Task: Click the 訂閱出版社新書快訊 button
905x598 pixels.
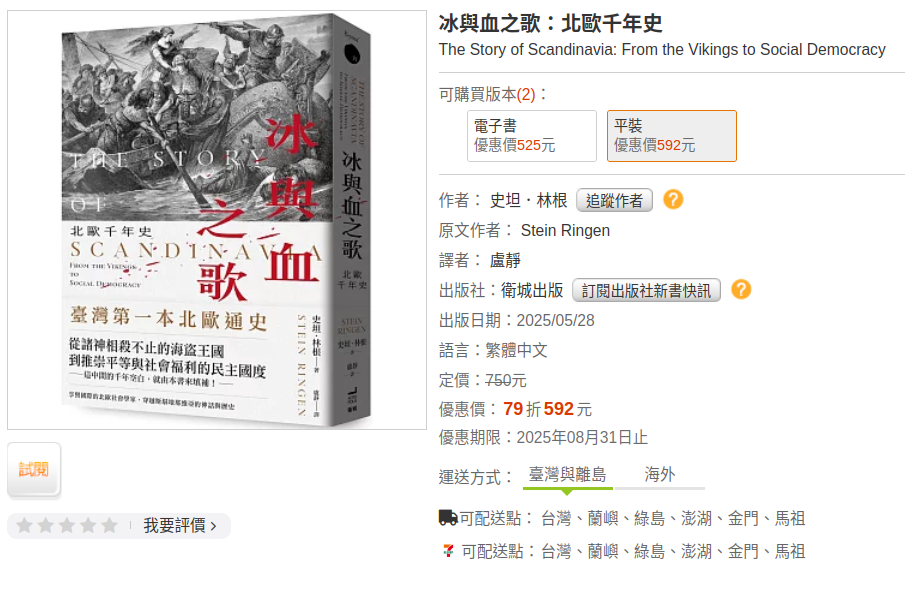Action: (646, 290)
